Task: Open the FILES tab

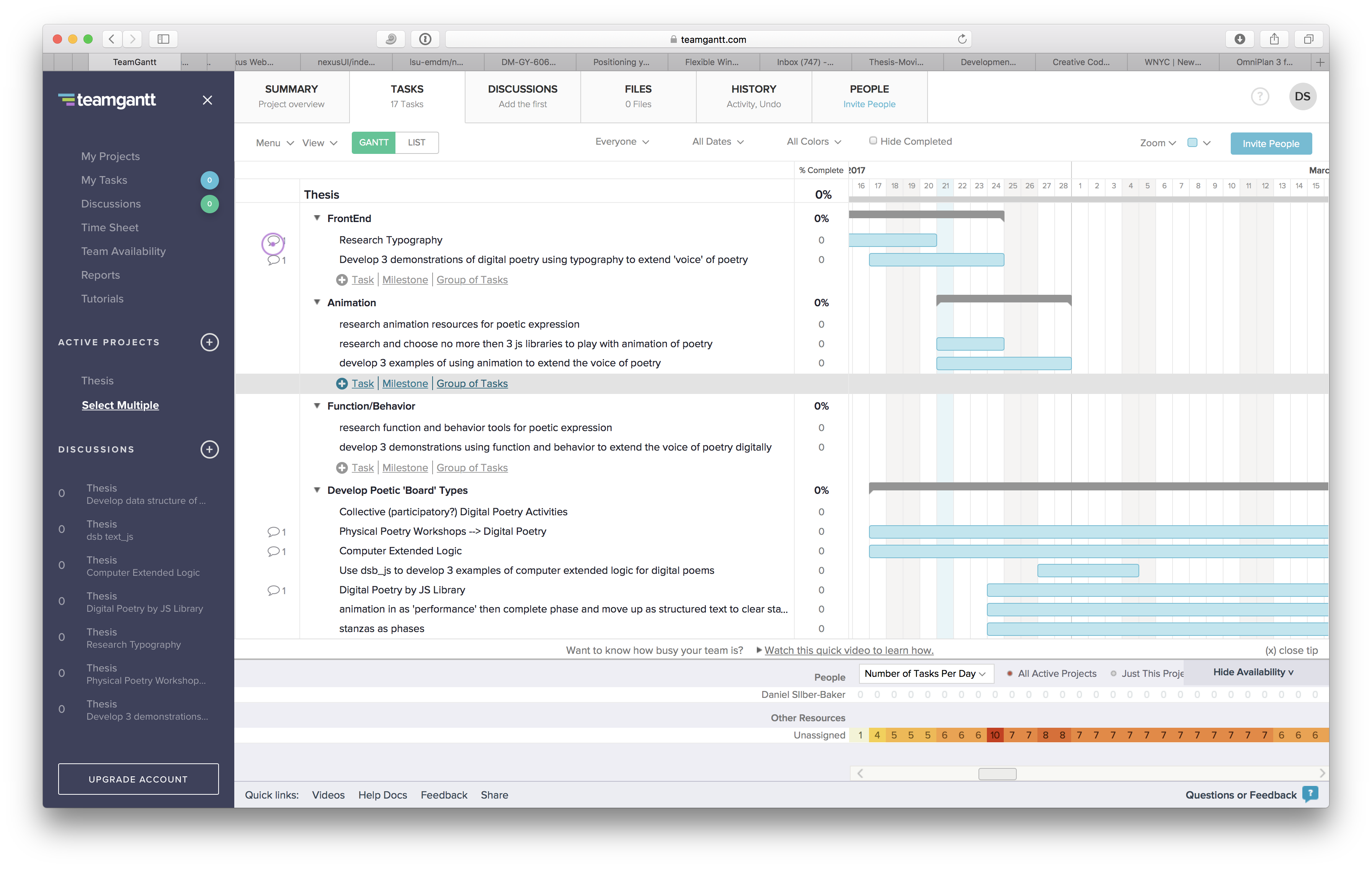Action: click(638, 96)
